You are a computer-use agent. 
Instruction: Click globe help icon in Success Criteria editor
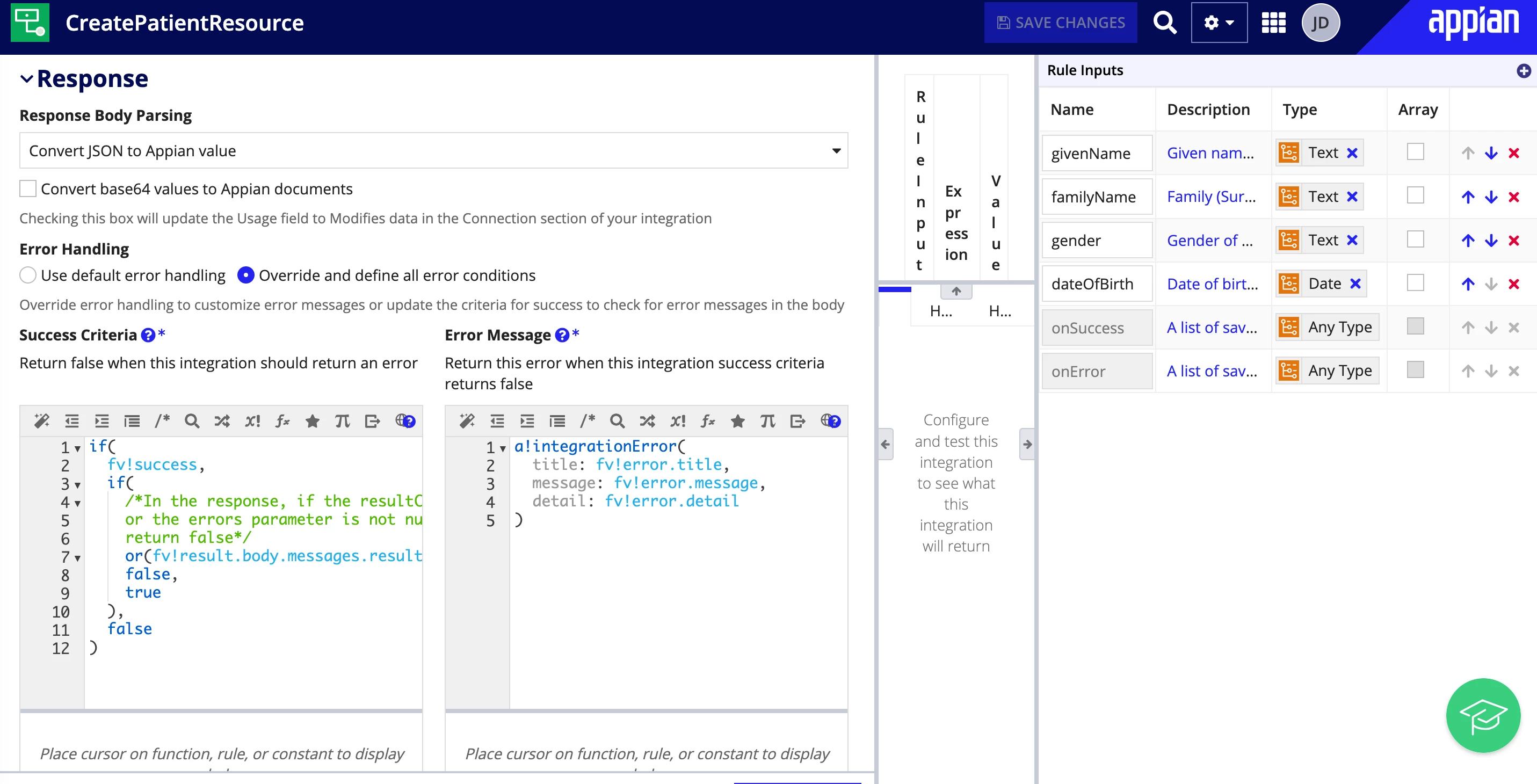(x=405, y=421)
